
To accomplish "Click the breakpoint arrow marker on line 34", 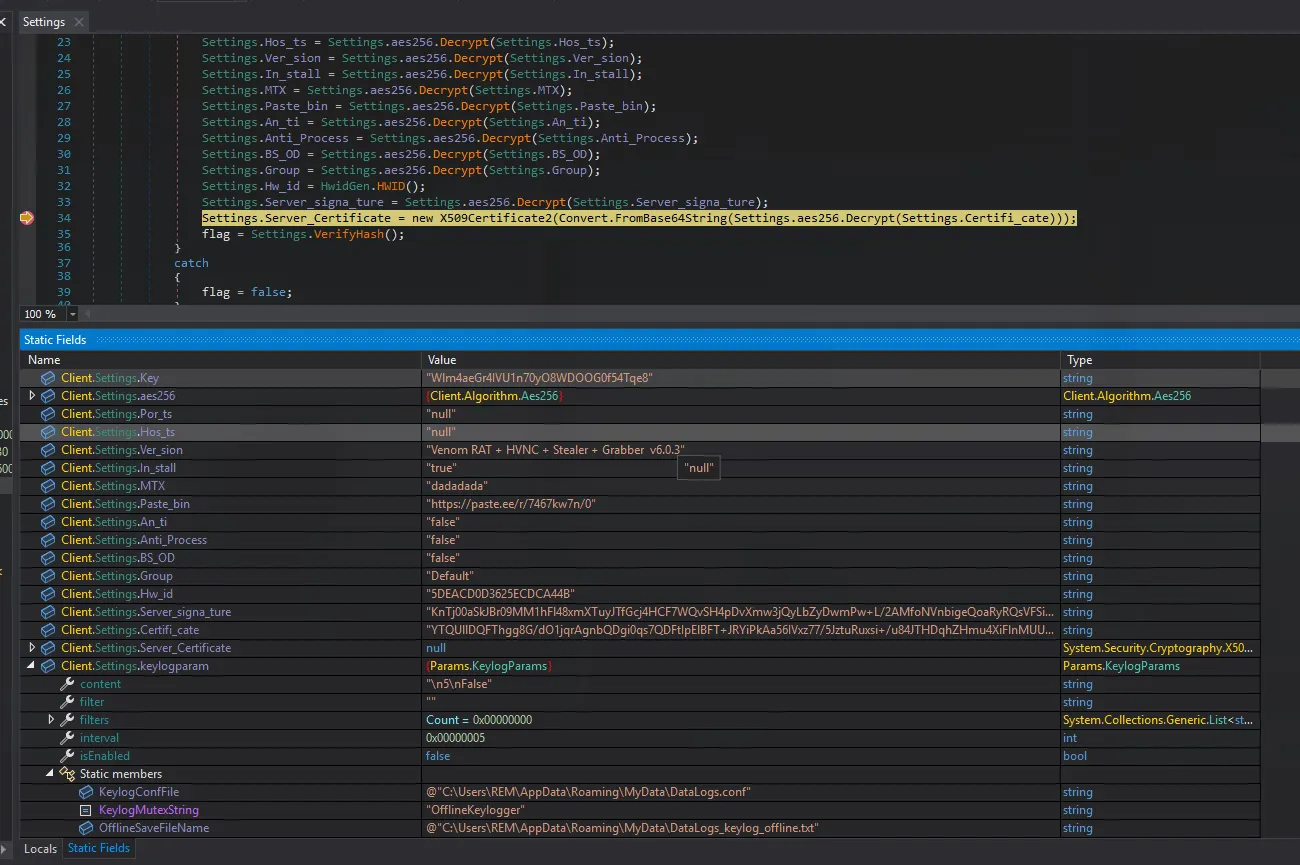I will pyautogui.click(x=27, y=218).
